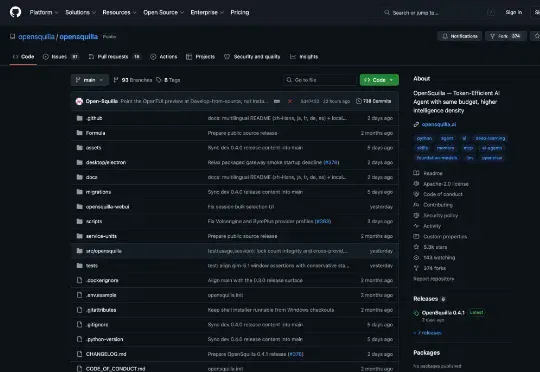Open the .dockerignore file
This screenshot has height=372, width=540.
tap(102, 280)
